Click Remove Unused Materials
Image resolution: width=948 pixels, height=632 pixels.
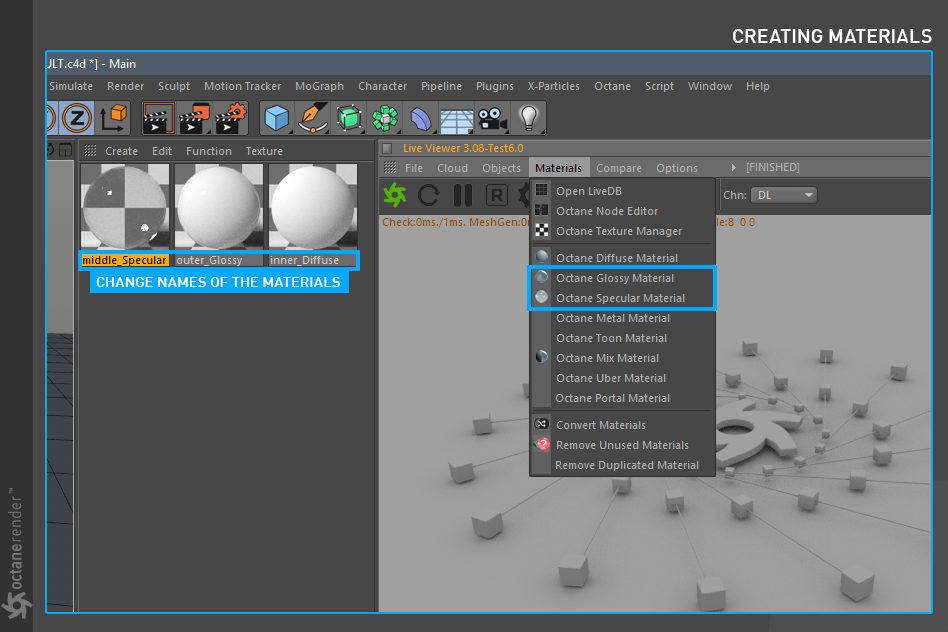pos(622,445)
